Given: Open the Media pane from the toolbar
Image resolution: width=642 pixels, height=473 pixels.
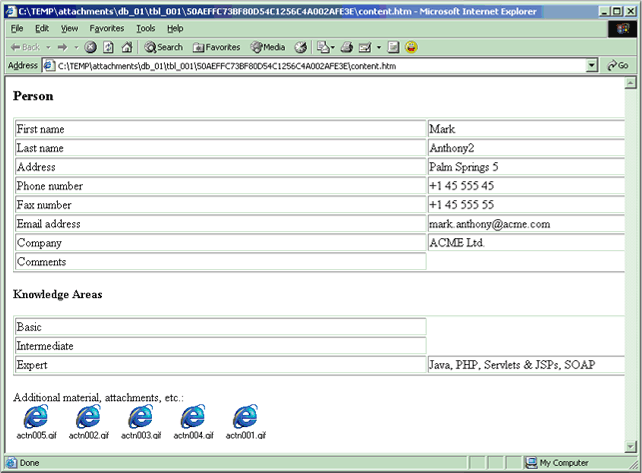Looking at the screenshot, I should click(x=268, y=47).
